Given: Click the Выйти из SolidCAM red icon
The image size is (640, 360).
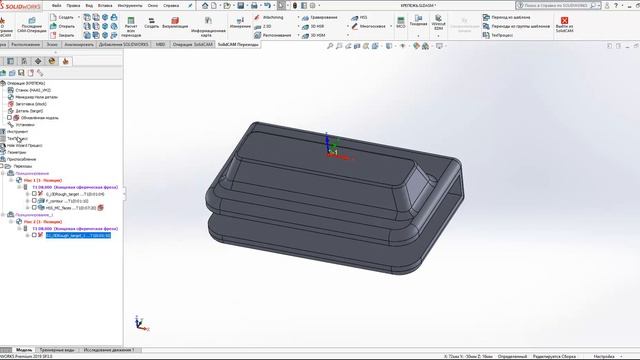Looking at the screenshot, I should pyautogui.click(x=564, y=24).
